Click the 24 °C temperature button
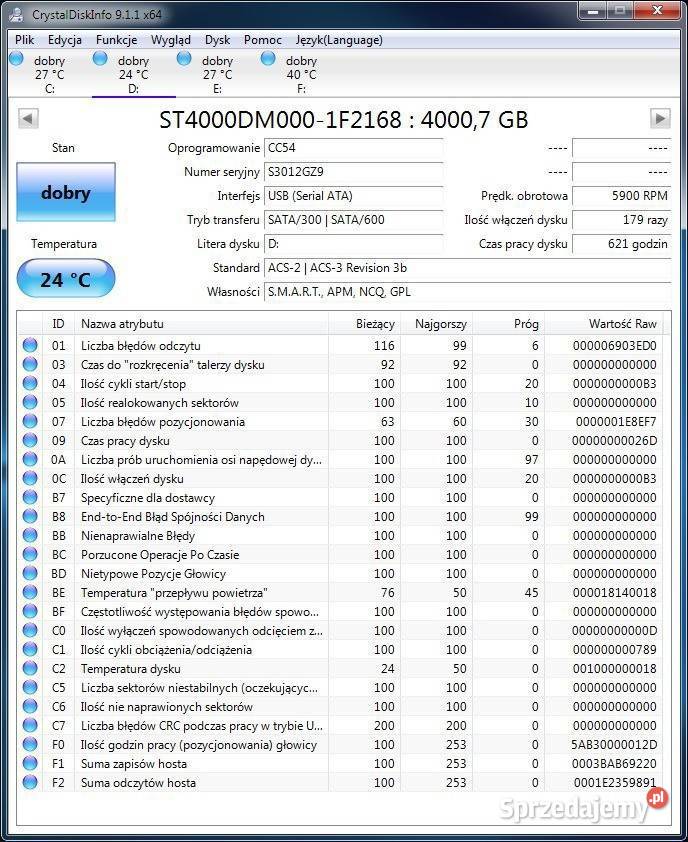688x842 pixels. pyautogui.click(x=66, y=279)
